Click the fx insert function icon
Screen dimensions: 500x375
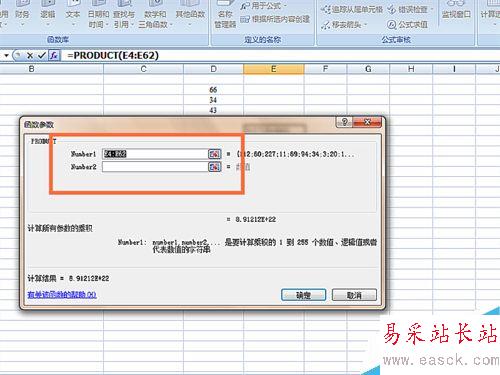pos(54,55)
